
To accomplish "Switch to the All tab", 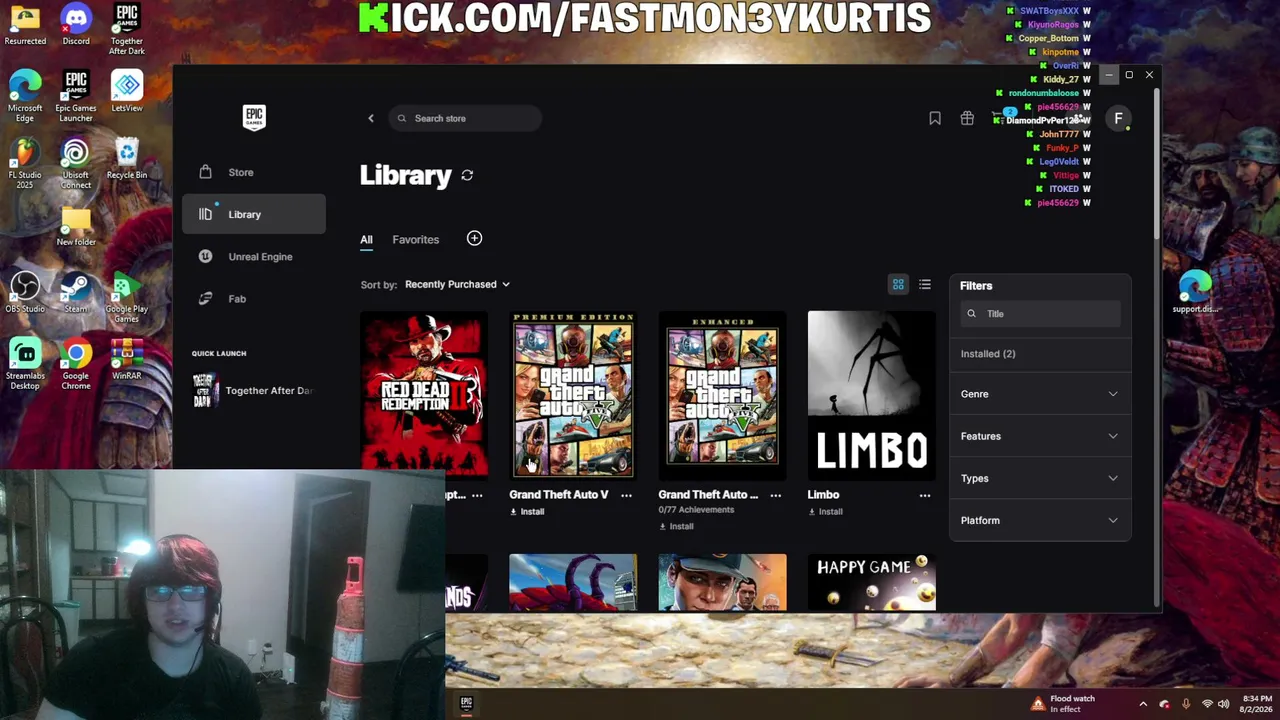I will coord(366,240).
